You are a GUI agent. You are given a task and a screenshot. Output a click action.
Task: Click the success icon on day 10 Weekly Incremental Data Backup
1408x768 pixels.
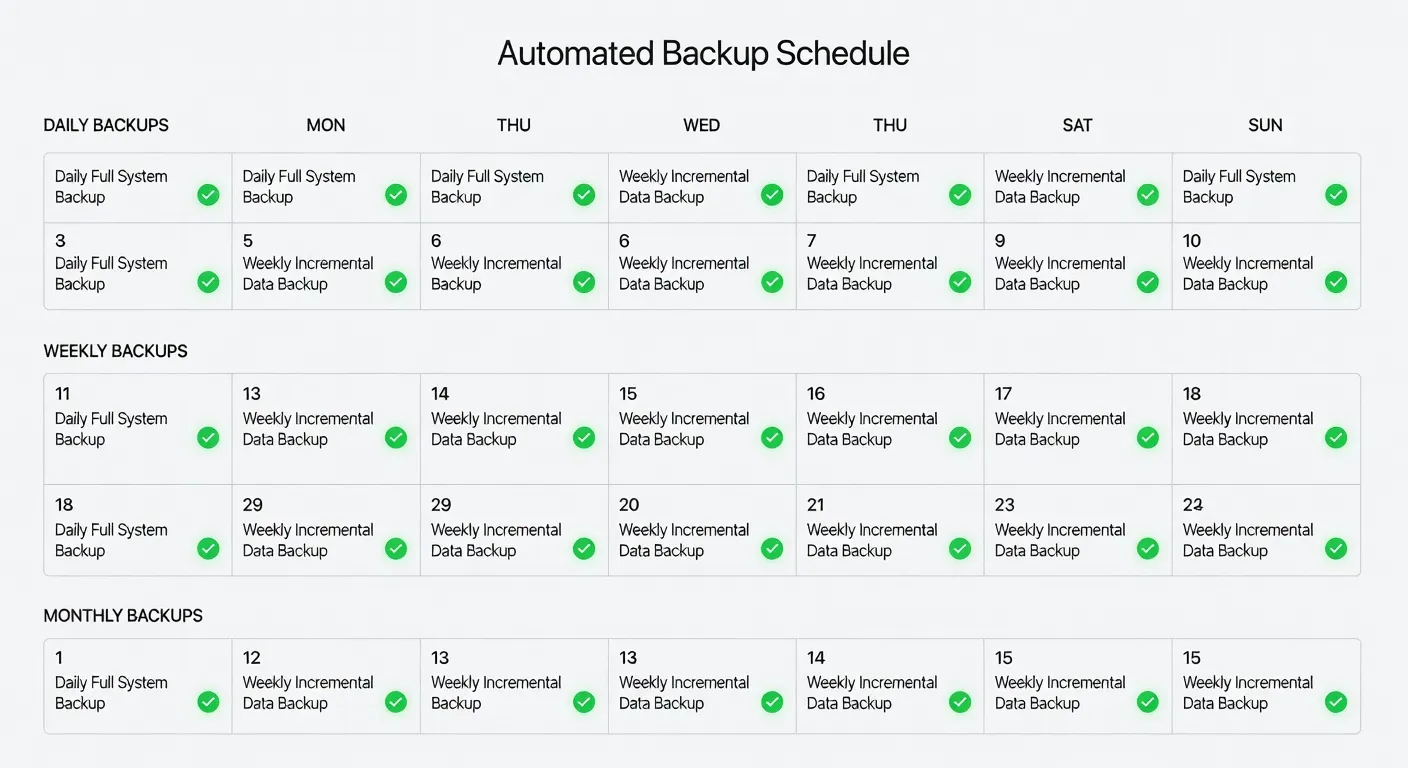pos(1336,282)
